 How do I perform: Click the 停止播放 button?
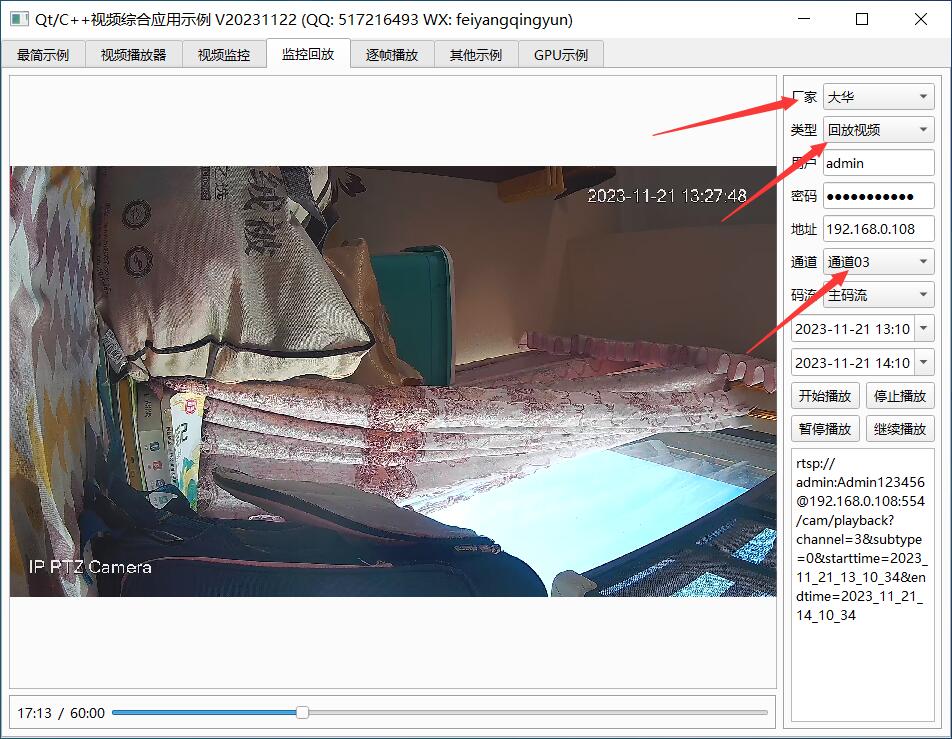pos(900,396)
